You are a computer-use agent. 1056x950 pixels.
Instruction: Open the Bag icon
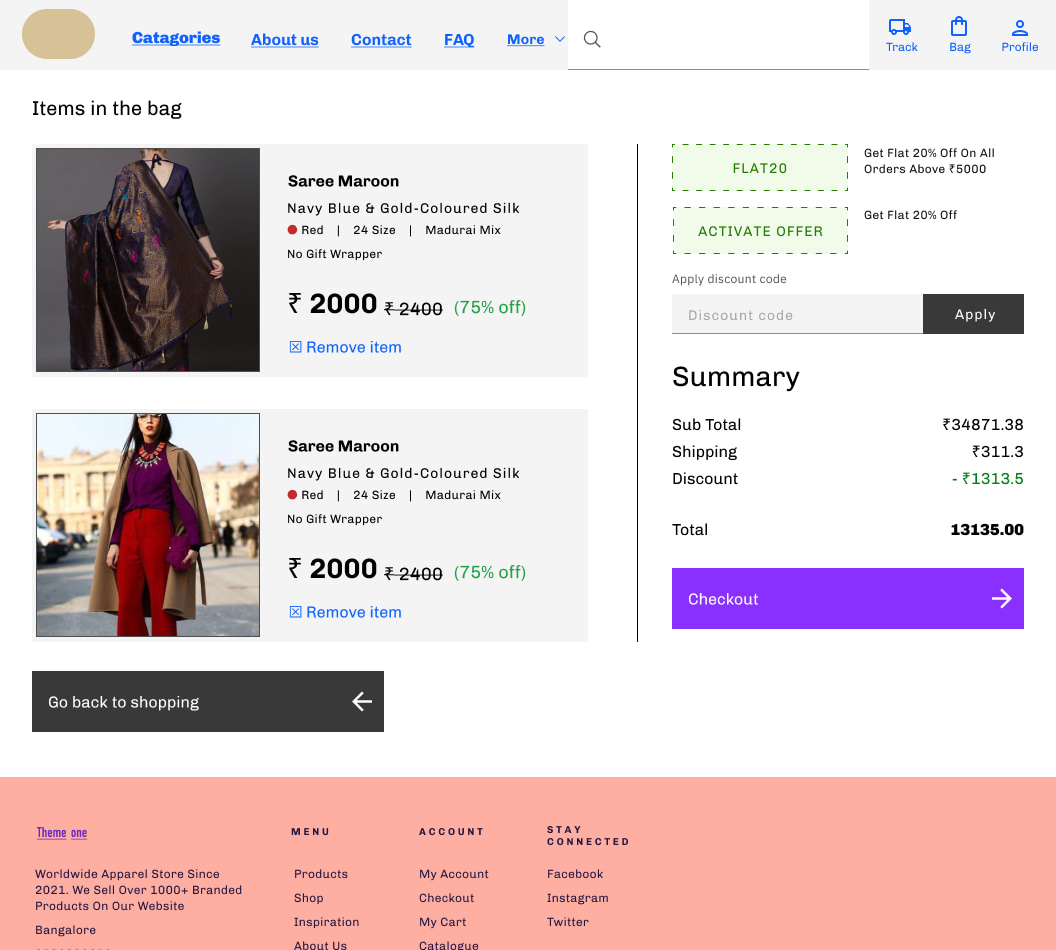pos(959,27)
